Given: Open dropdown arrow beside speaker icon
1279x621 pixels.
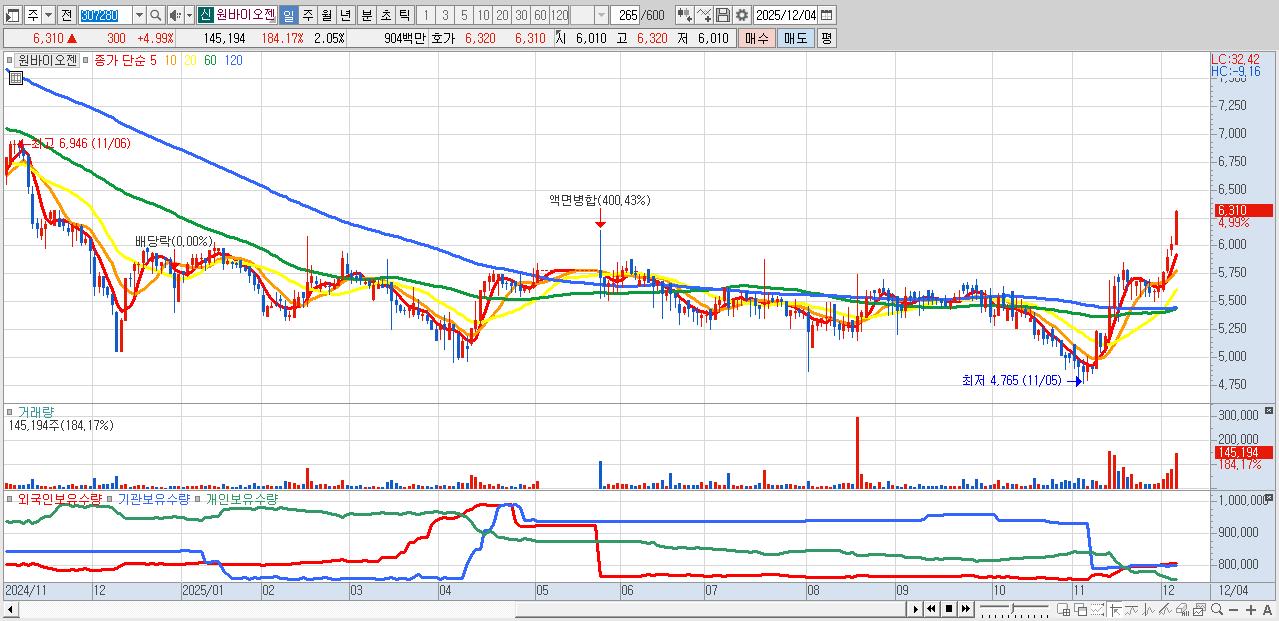Looking at the screenshot, I should tap(188, 15).
